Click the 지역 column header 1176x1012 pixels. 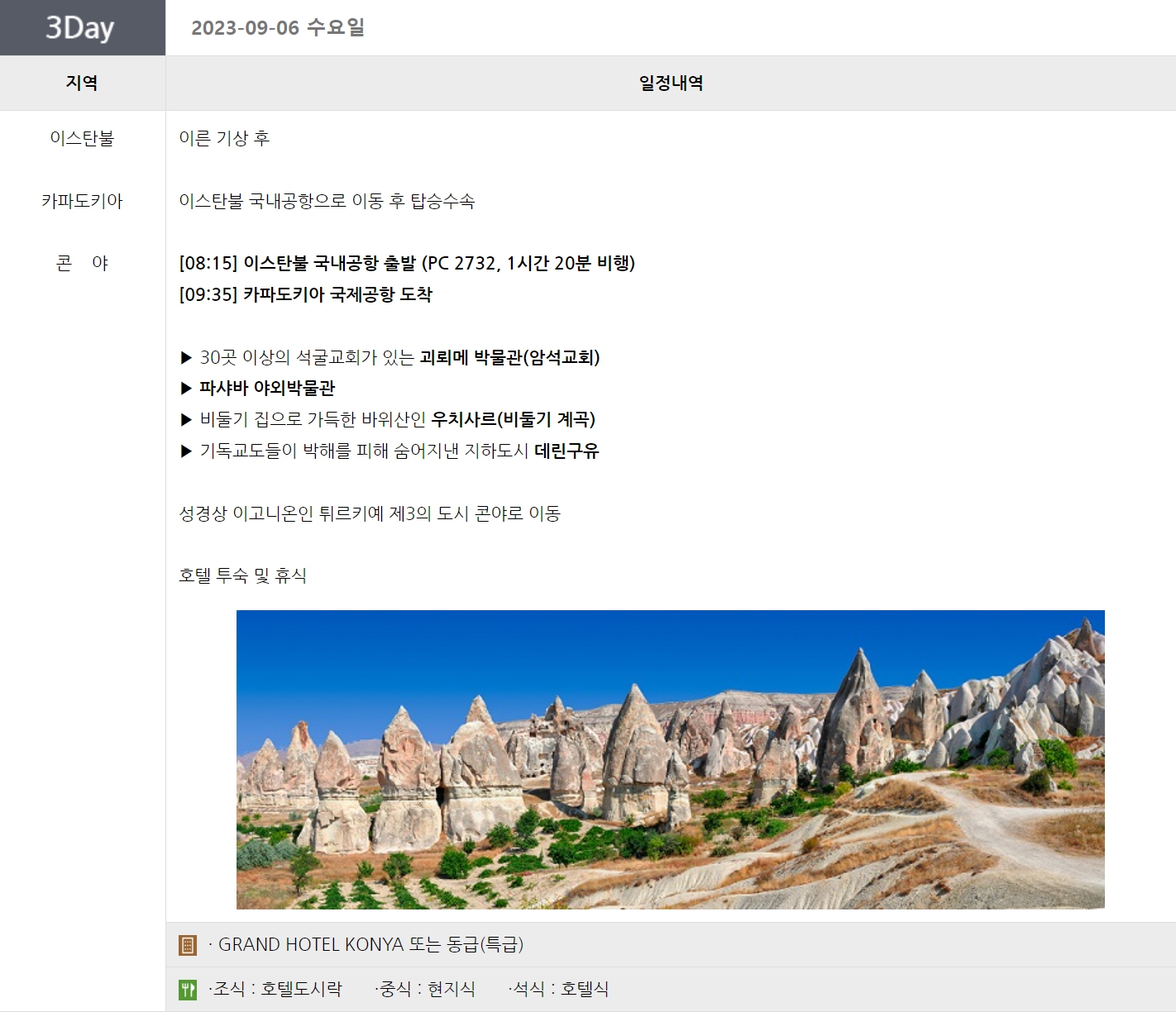click(x=82, y=83)
